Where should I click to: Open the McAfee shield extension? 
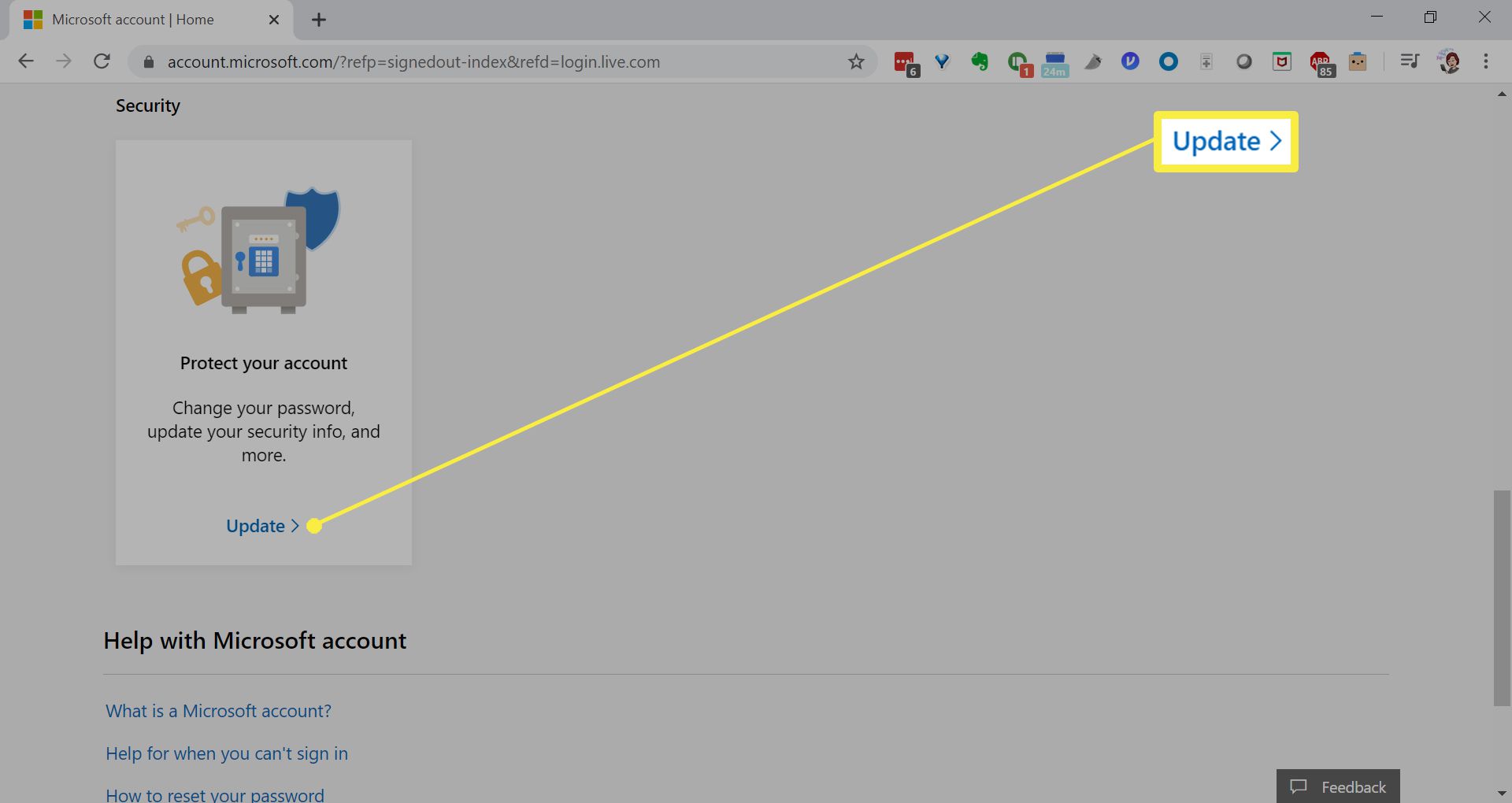pyautogui.click(x=1282, y=61)
